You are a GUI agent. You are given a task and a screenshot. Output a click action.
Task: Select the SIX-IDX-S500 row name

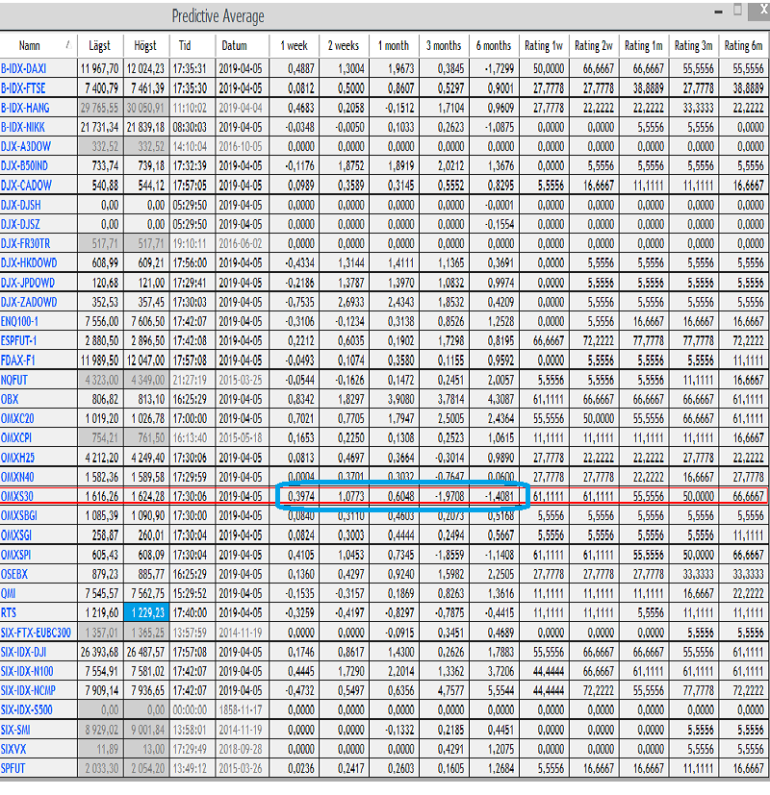[x=26, y=709]
